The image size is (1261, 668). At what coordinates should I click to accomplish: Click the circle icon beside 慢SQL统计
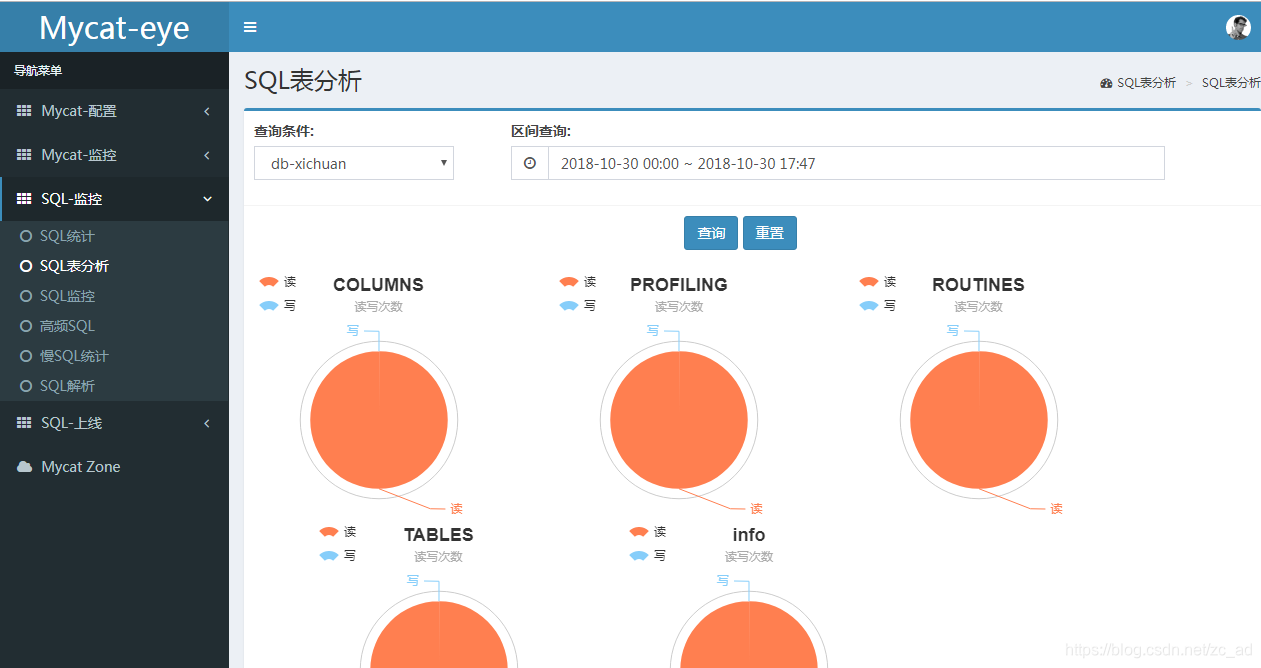coord(26,356)
